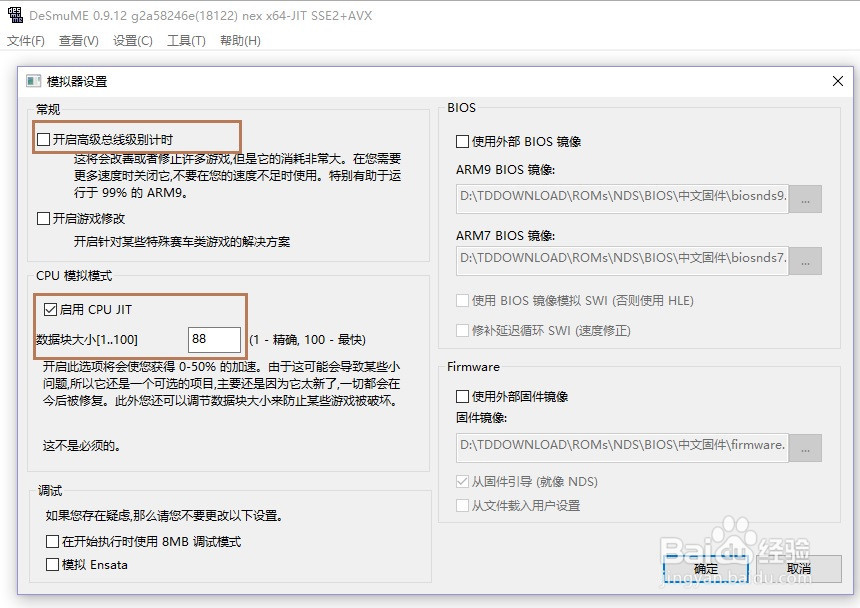
Task: Enable the 开启高级总线级别计时 checkbox
Action: pyautogui.click(x=43, y=137)
